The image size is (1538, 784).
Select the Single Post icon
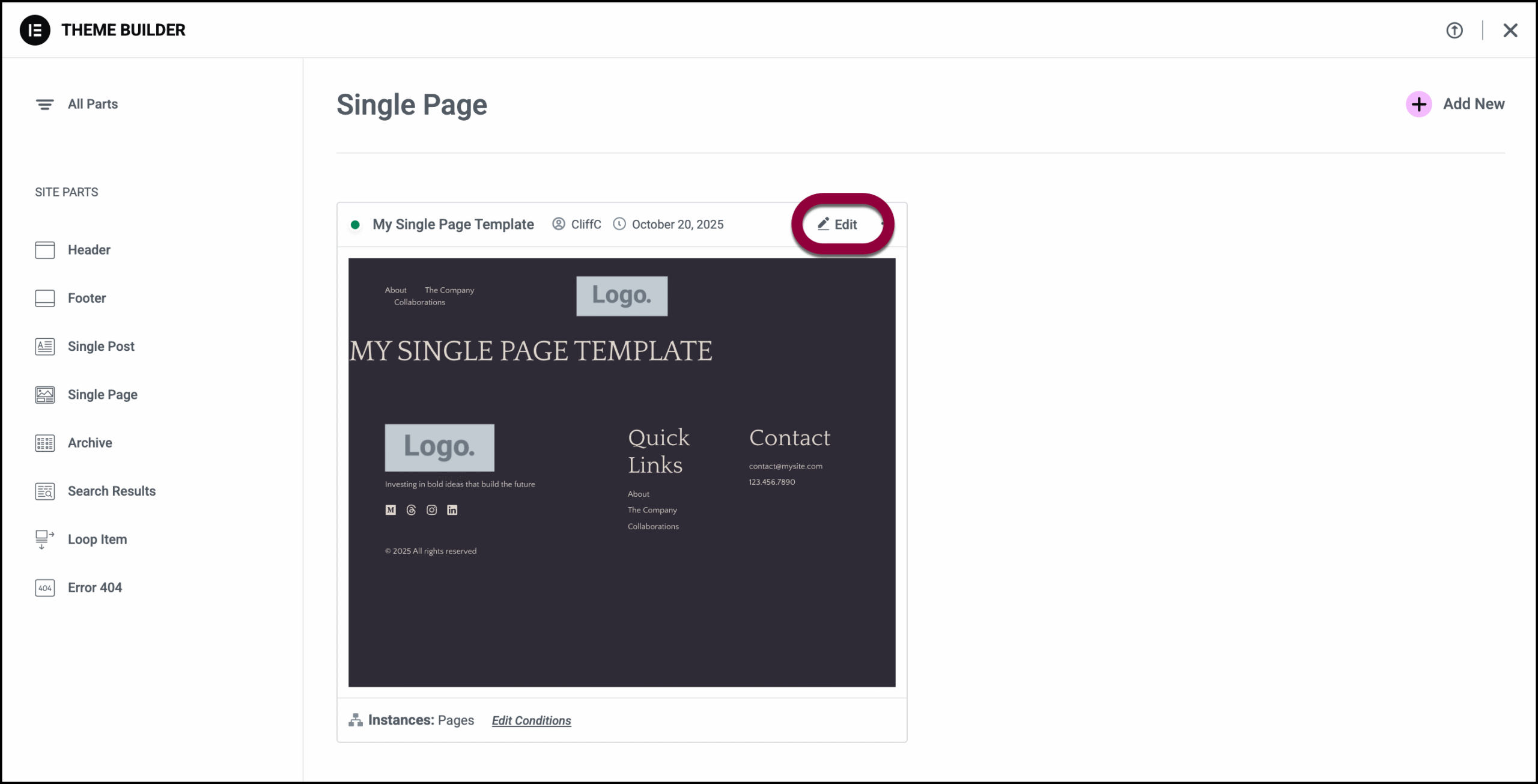tap(44, 347)
